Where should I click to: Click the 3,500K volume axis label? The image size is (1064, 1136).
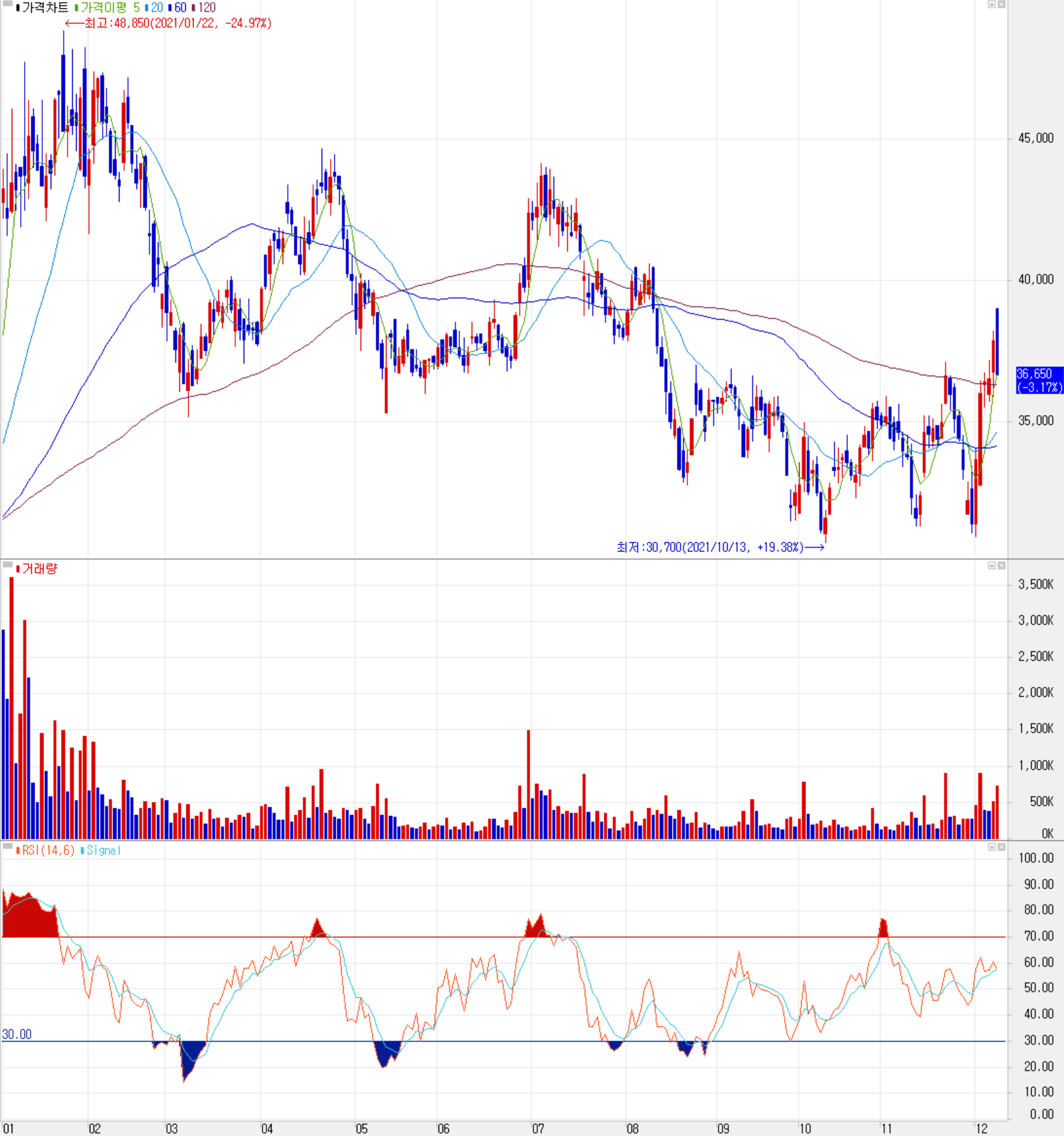coord(1036,585)
